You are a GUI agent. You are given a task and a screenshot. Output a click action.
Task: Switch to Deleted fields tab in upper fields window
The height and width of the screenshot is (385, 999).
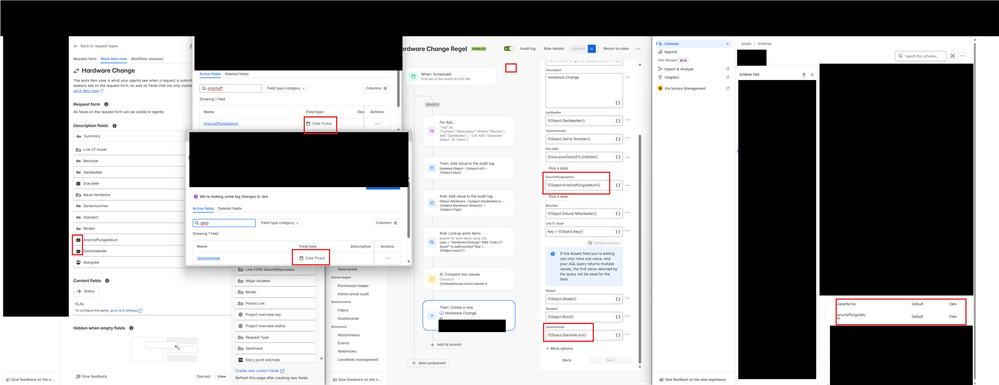point(236,74)
